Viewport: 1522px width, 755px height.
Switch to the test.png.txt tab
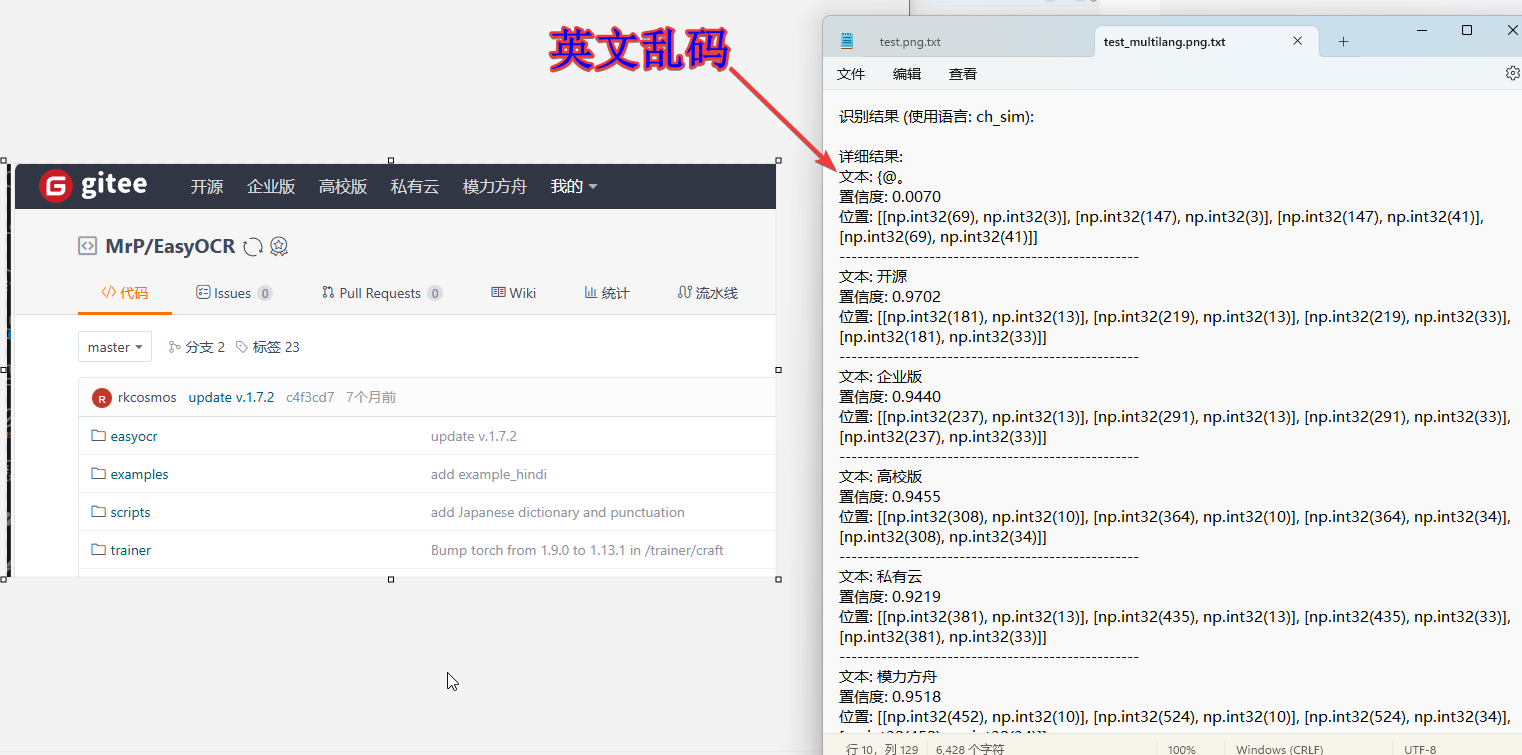tap(910, 40)
